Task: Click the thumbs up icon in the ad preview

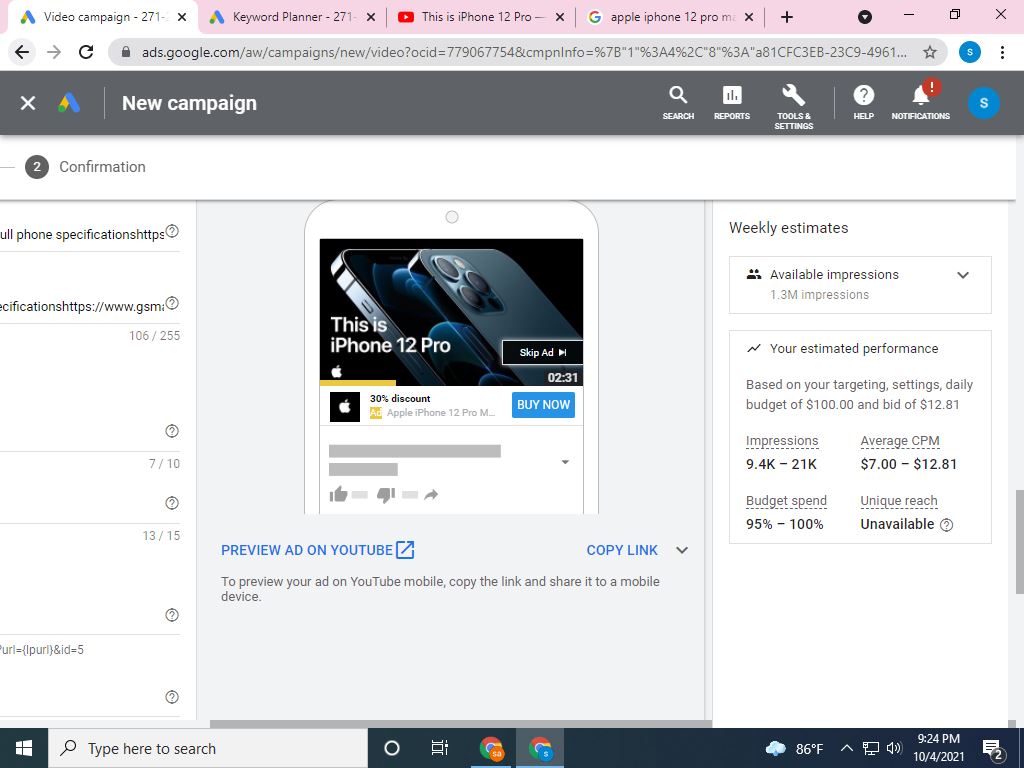Action: tap(338, 494)
